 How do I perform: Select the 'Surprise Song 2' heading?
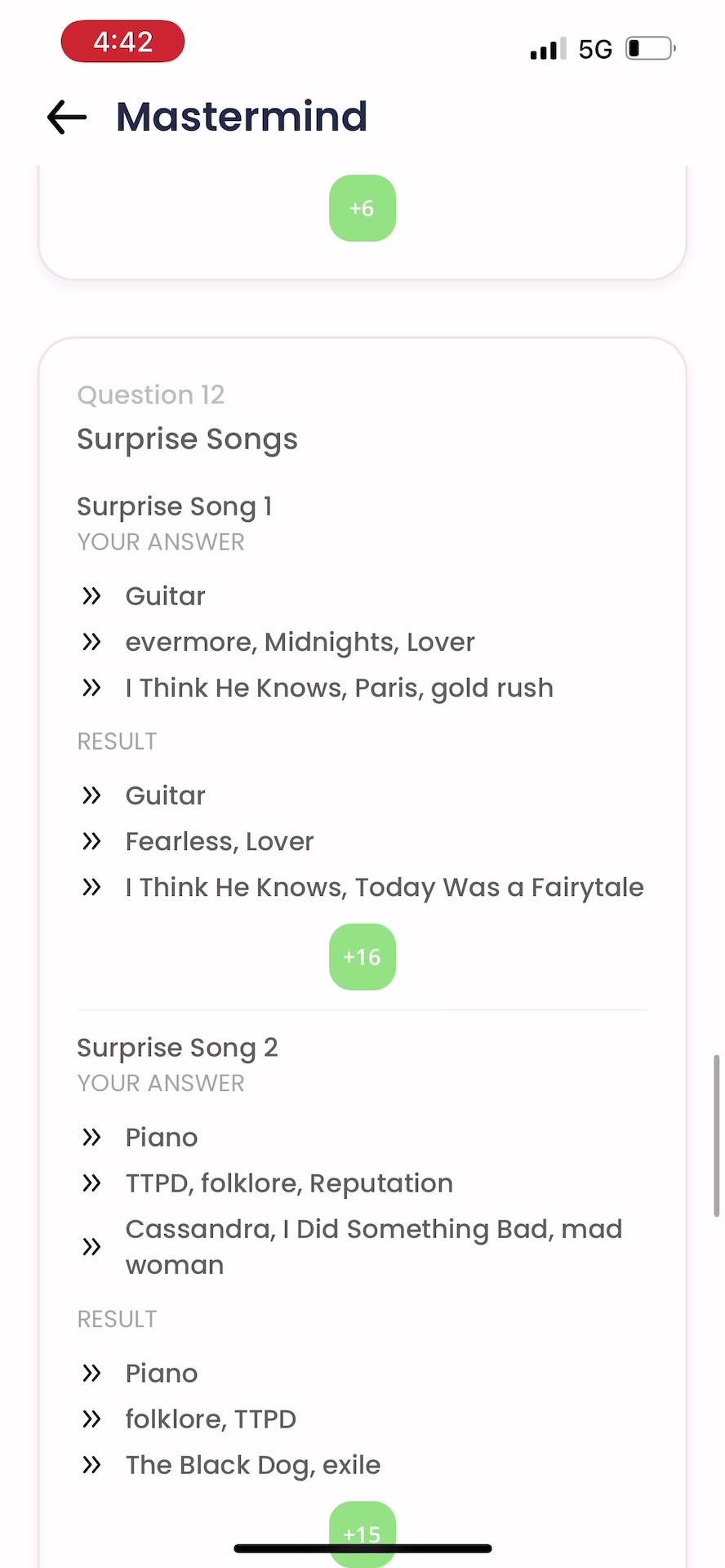[x=177, y=1047]
